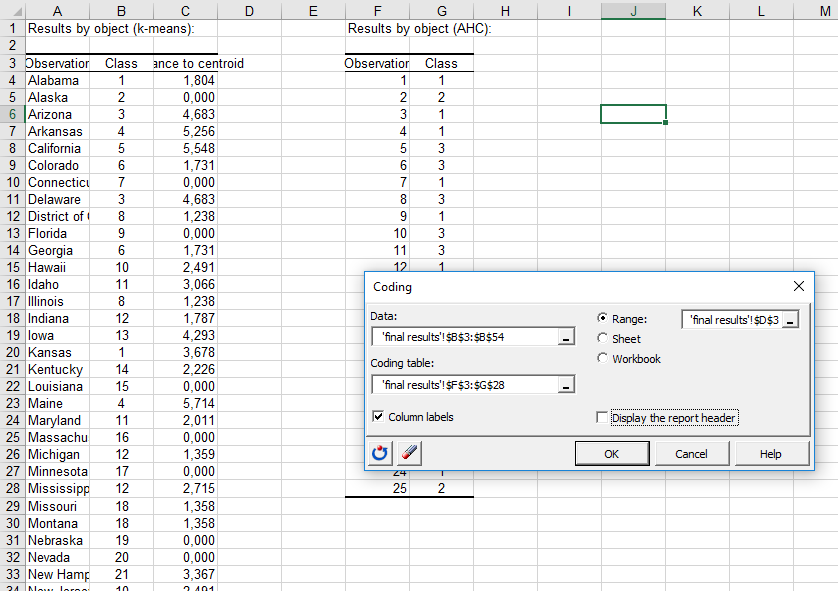
Task: Dismiss the dialog using Cancel
Action: click(692, 453)
